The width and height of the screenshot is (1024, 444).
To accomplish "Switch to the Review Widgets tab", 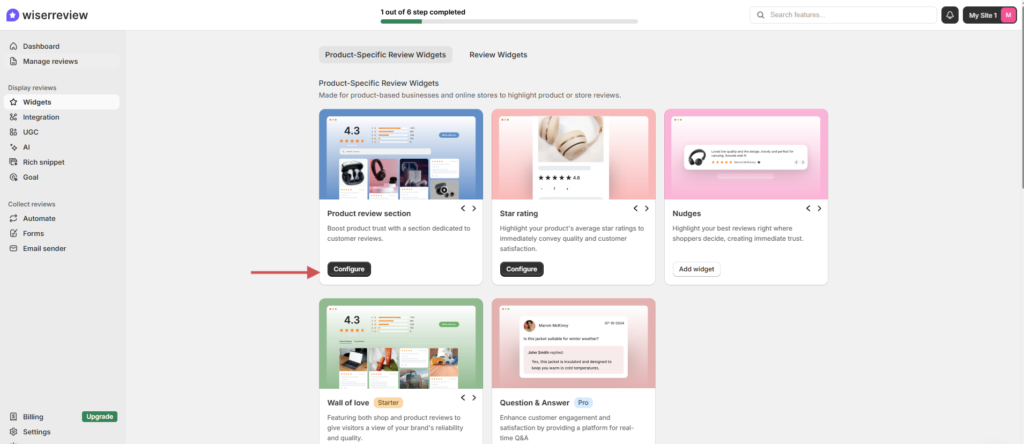I will (x=498, y=55).
